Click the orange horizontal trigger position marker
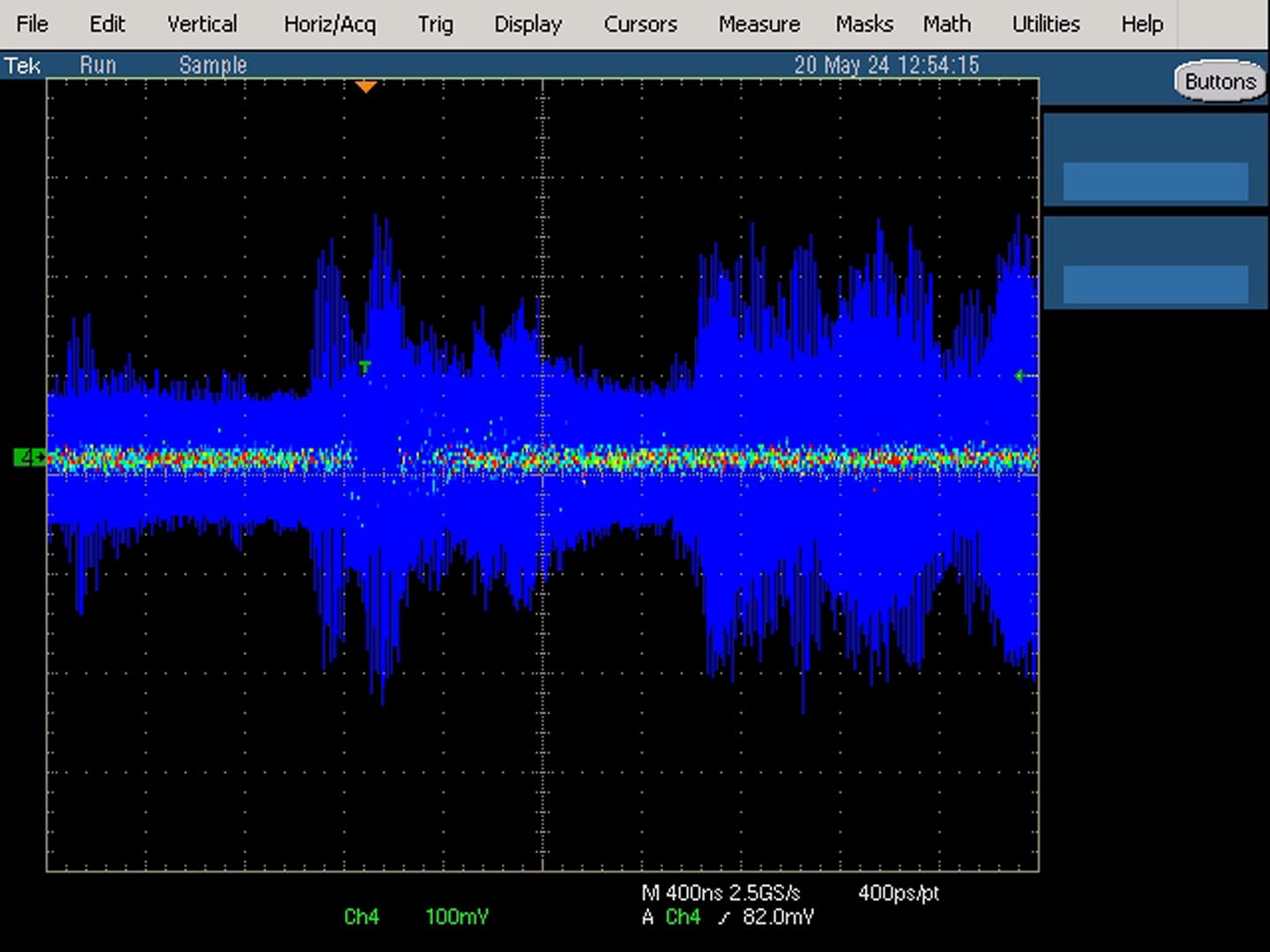The height and width of the screenshot is (952, 1270). (x=366, y=86)
